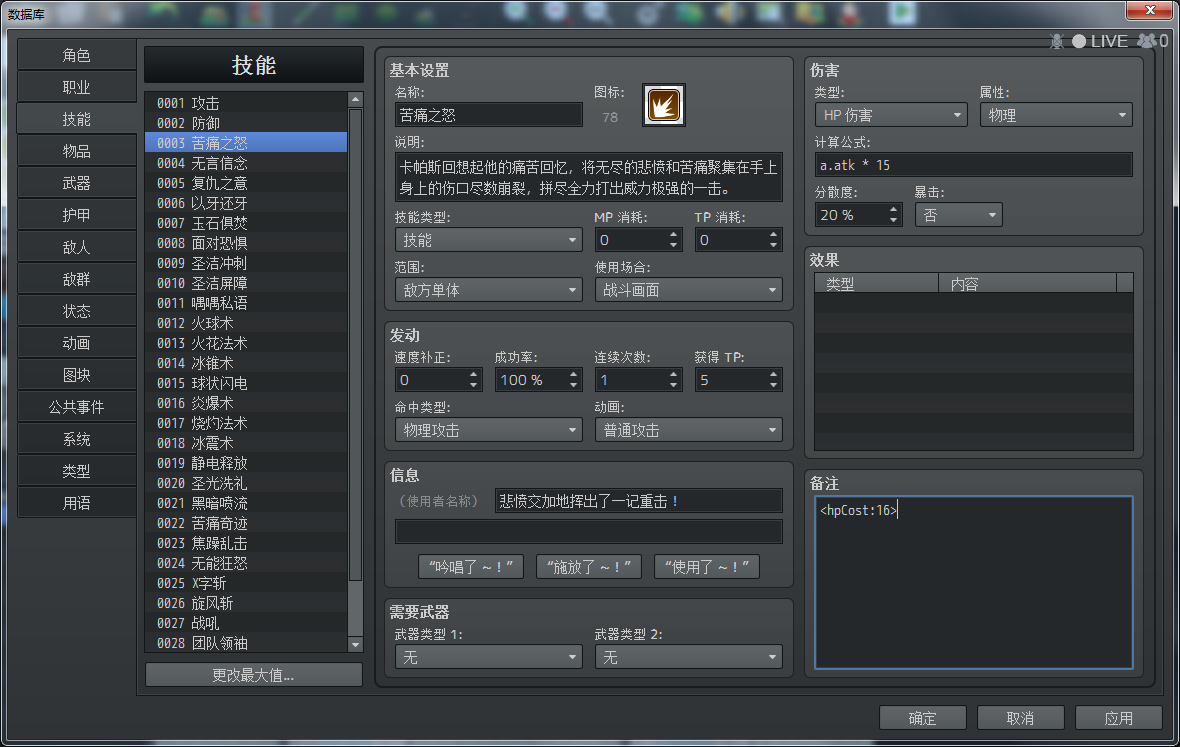Screen dimensions: 1180x747
Task: Select the 类型 tab
Action: tap(76, 471)
